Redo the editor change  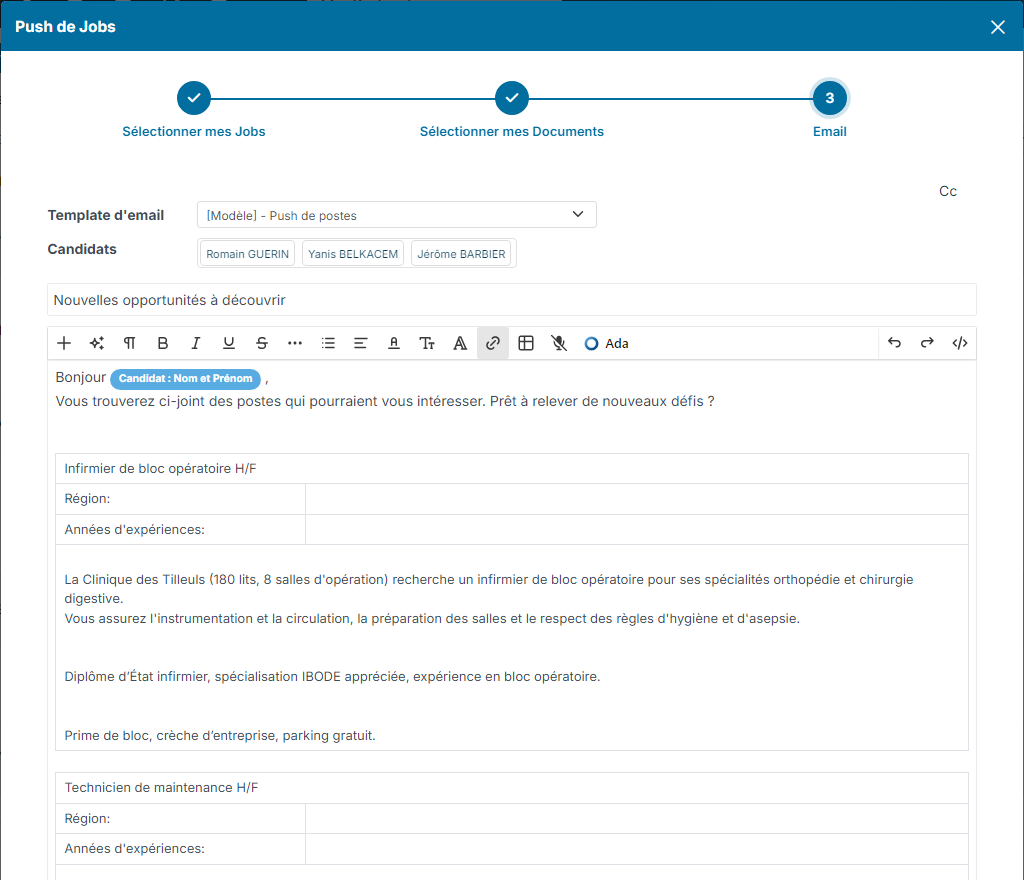[927, 343]
